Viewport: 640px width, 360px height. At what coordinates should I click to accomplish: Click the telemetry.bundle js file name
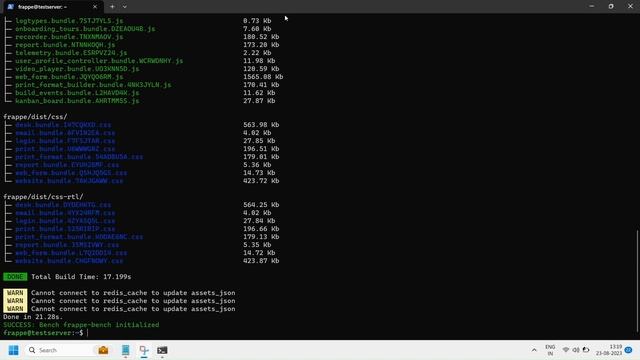click(x=71, y=53)
